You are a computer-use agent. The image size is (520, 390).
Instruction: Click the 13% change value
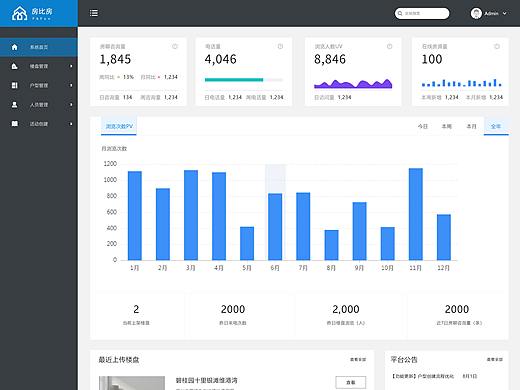click(x=128, y=77)
